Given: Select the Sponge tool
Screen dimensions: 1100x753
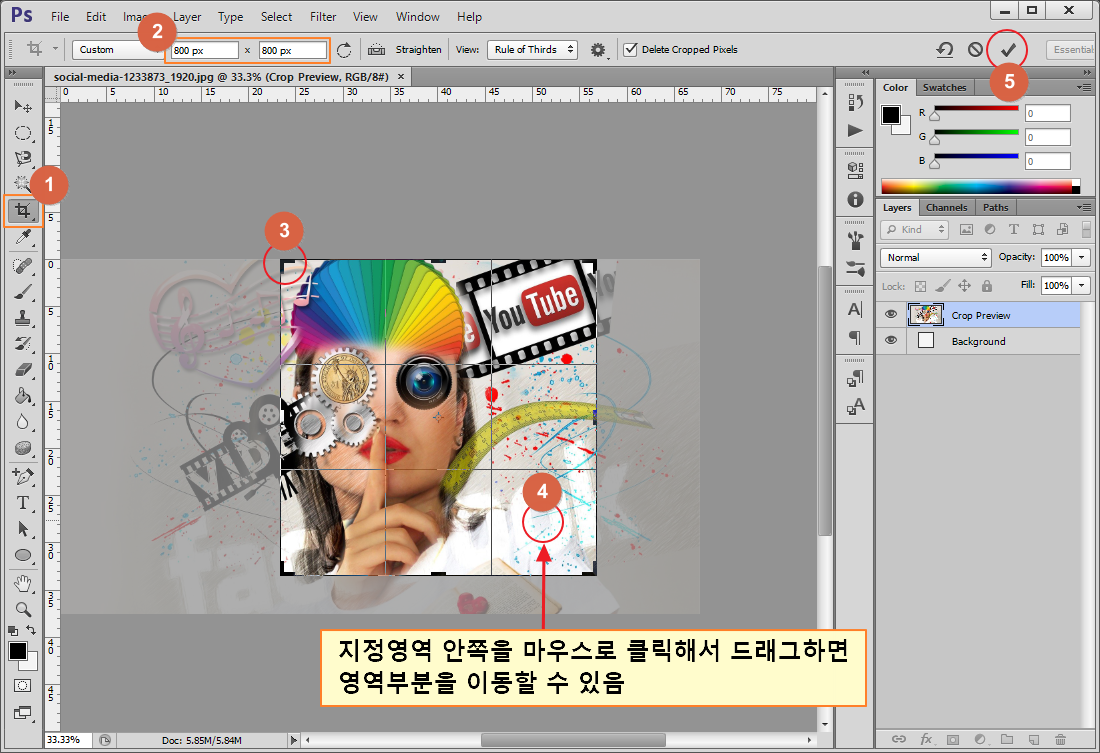Looking at the screenshot, I should [23, 448].
